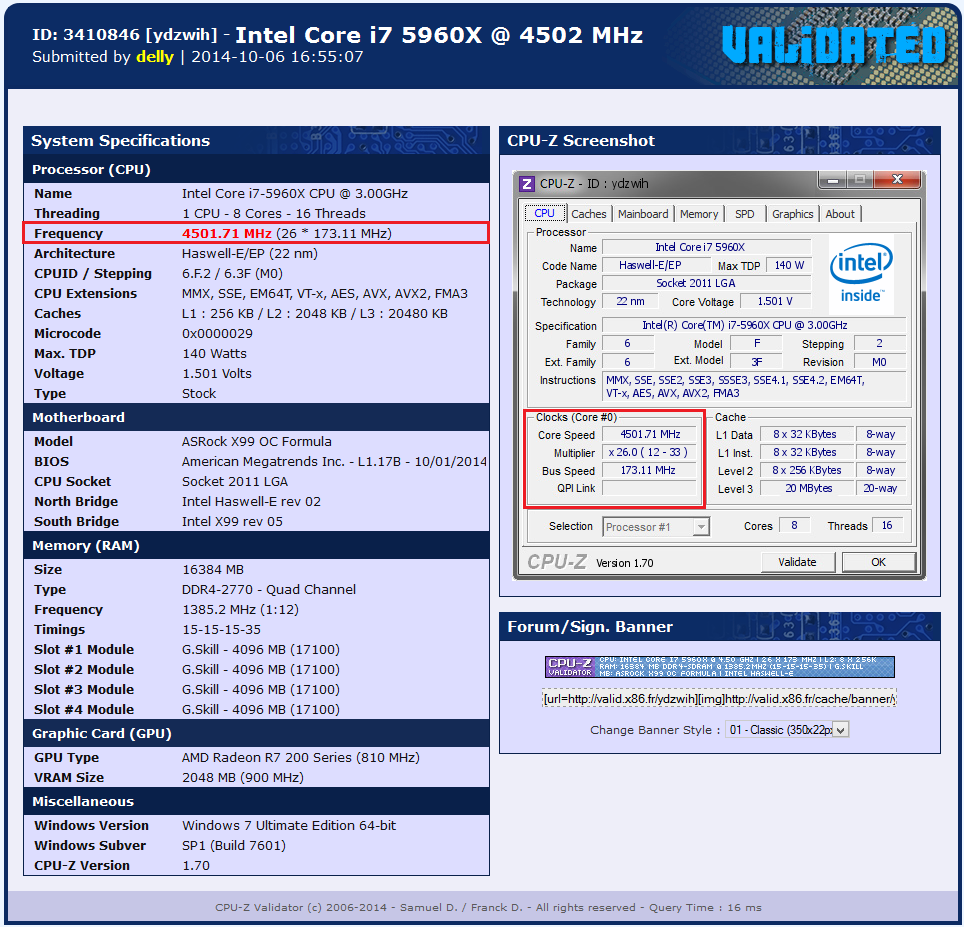The width and height of the screenshot is (964, 927).
Task: Click the Timings 15-15-15-35 value
Action: pos(221,629)
